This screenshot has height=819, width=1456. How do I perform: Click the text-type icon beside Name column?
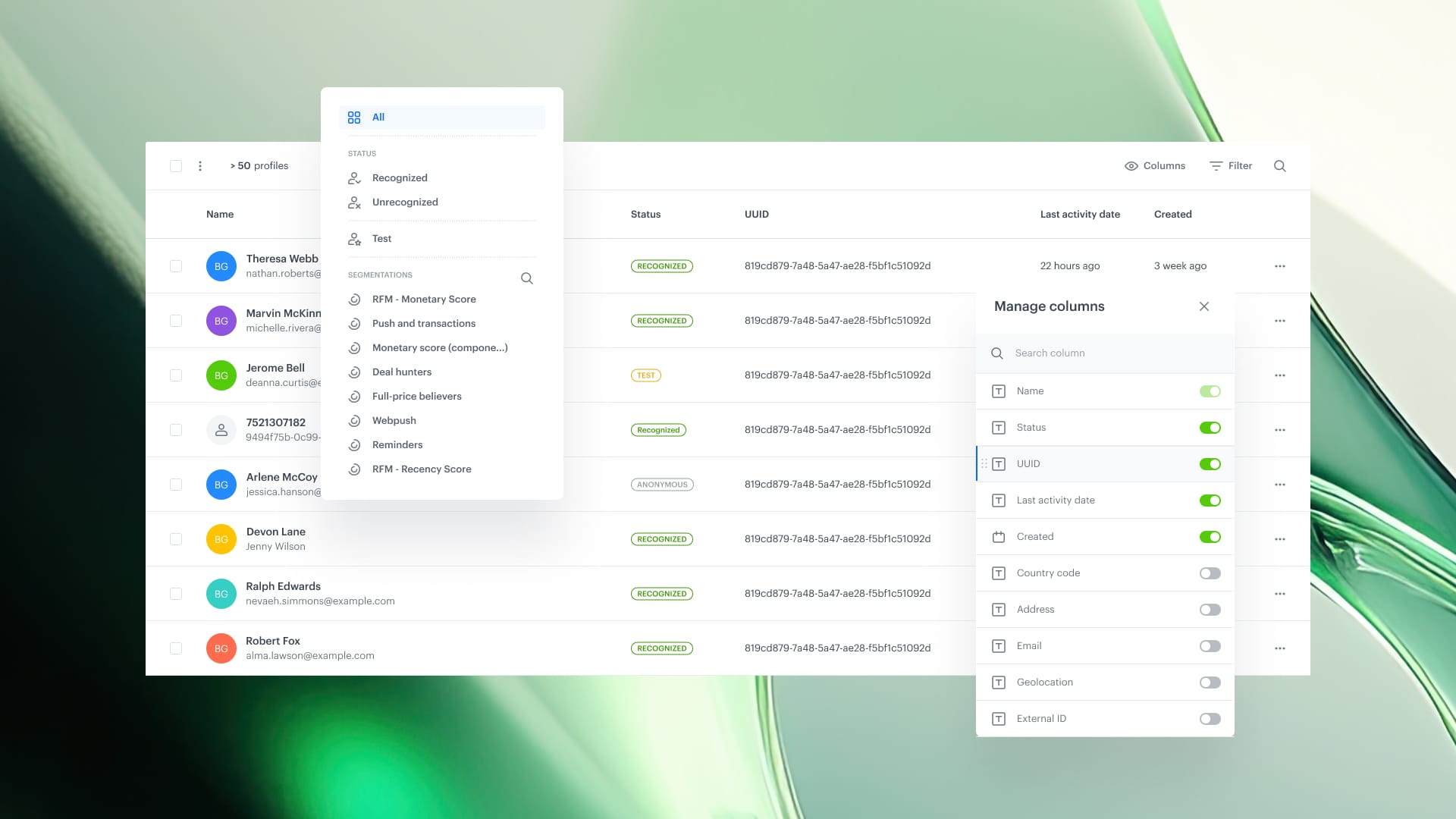998,391
